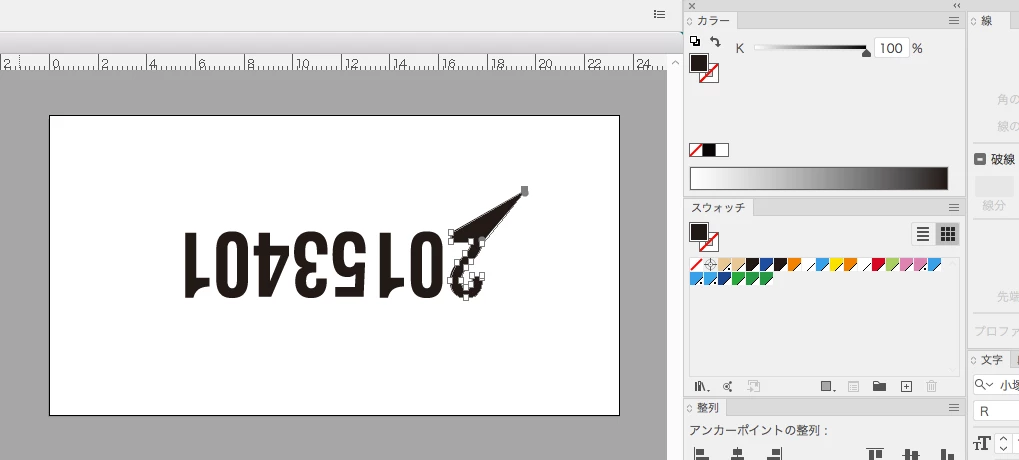Choose the light green swatch
This screenshot has height=460, width=1019.
point(892,264)
